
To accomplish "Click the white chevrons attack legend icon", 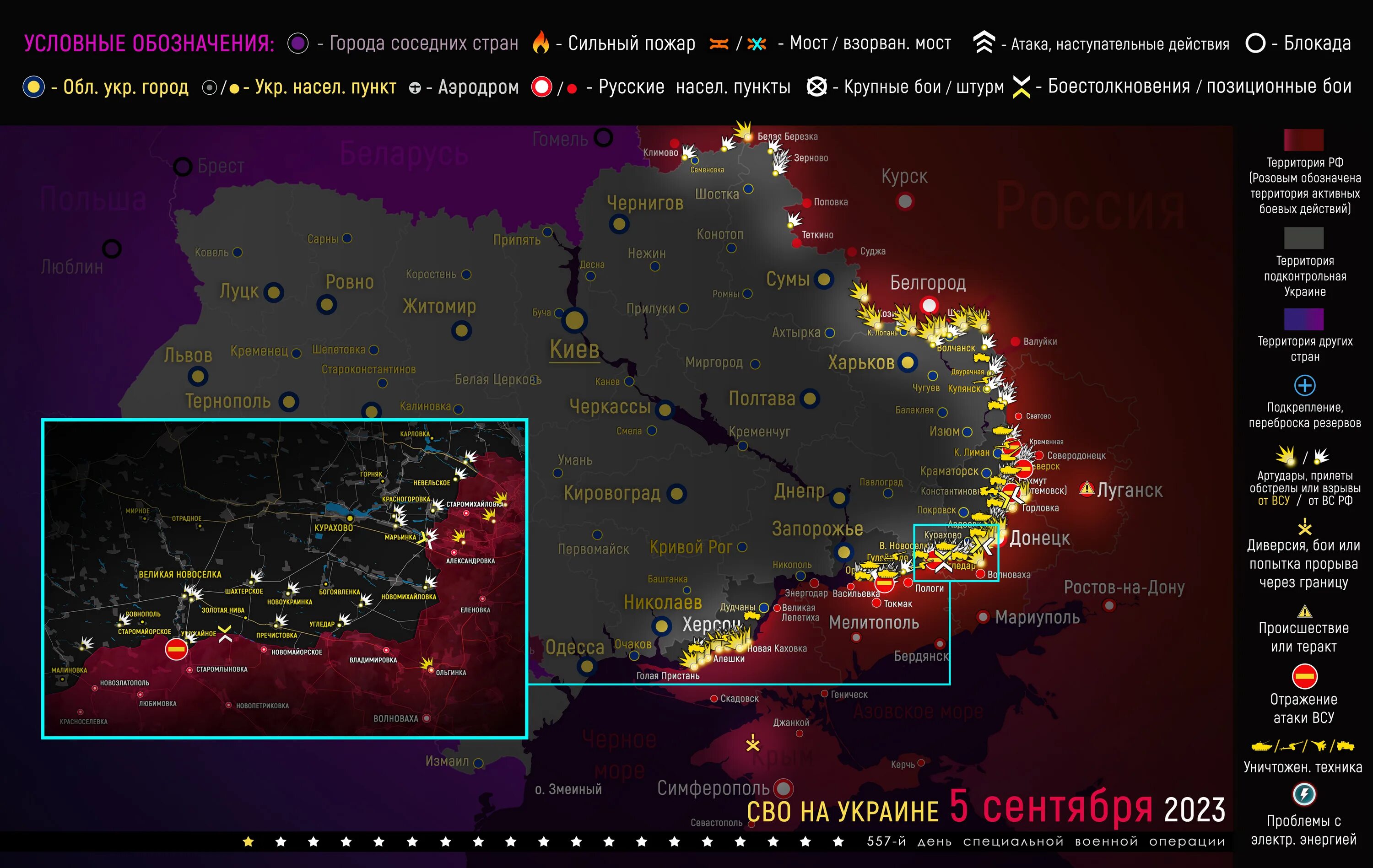I will (984, 42).
